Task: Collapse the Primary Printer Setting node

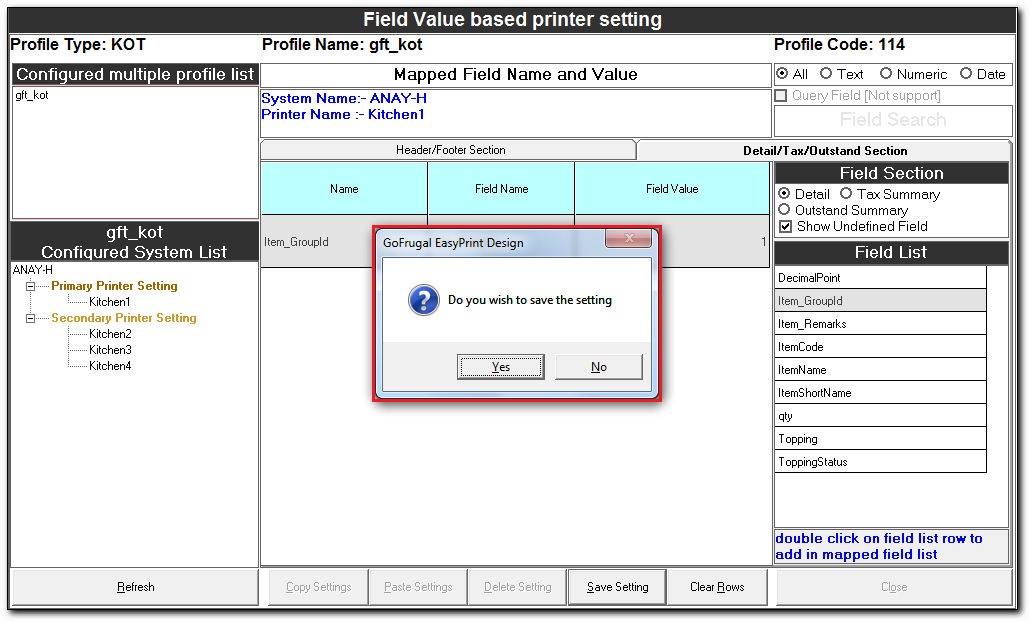Action: pos(30,286)
